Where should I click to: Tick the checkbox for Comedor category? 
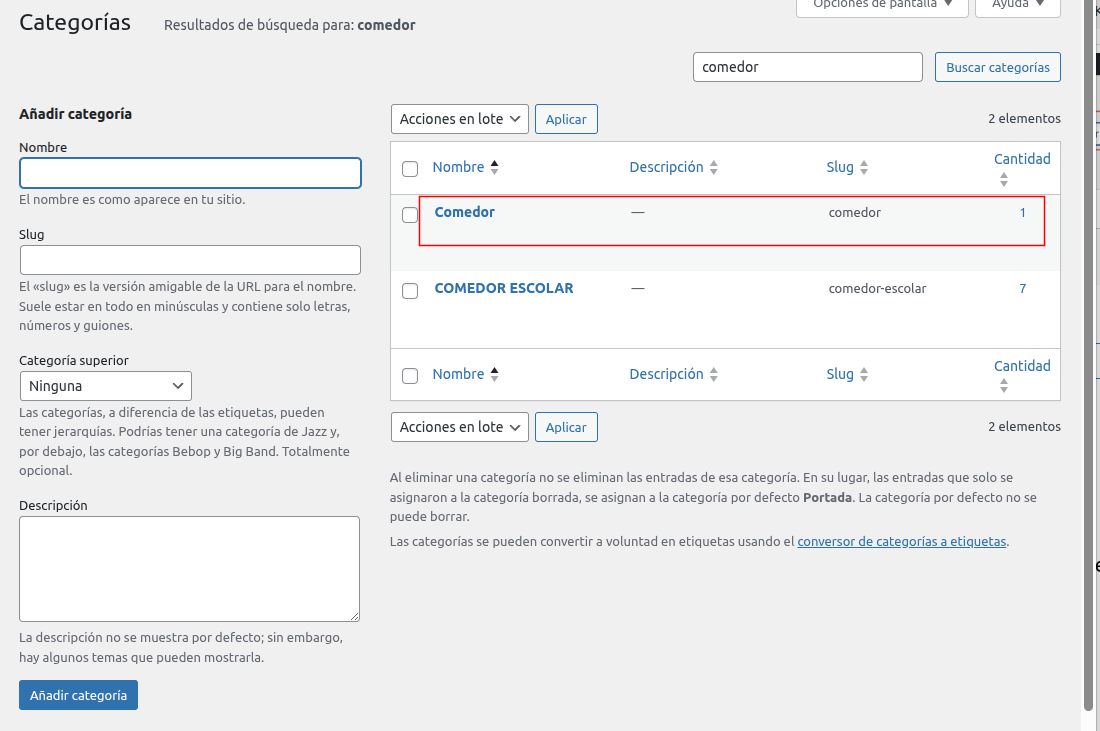[x=410, y=215]
